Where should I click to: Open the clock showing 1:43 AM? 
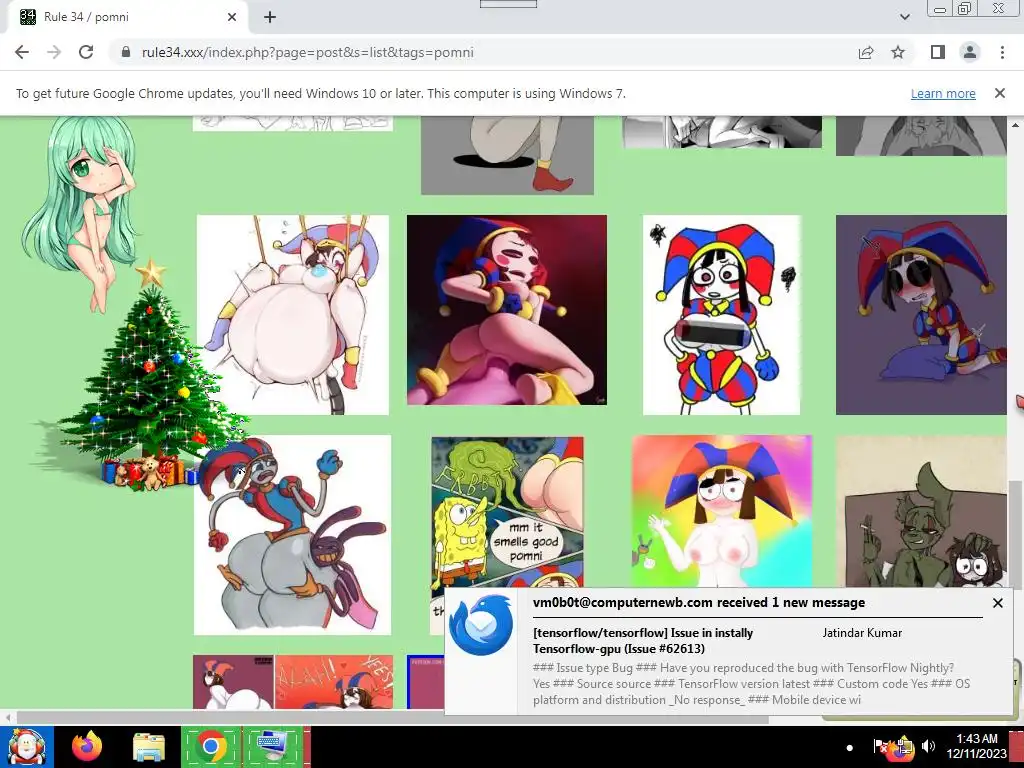coord(976,746)
